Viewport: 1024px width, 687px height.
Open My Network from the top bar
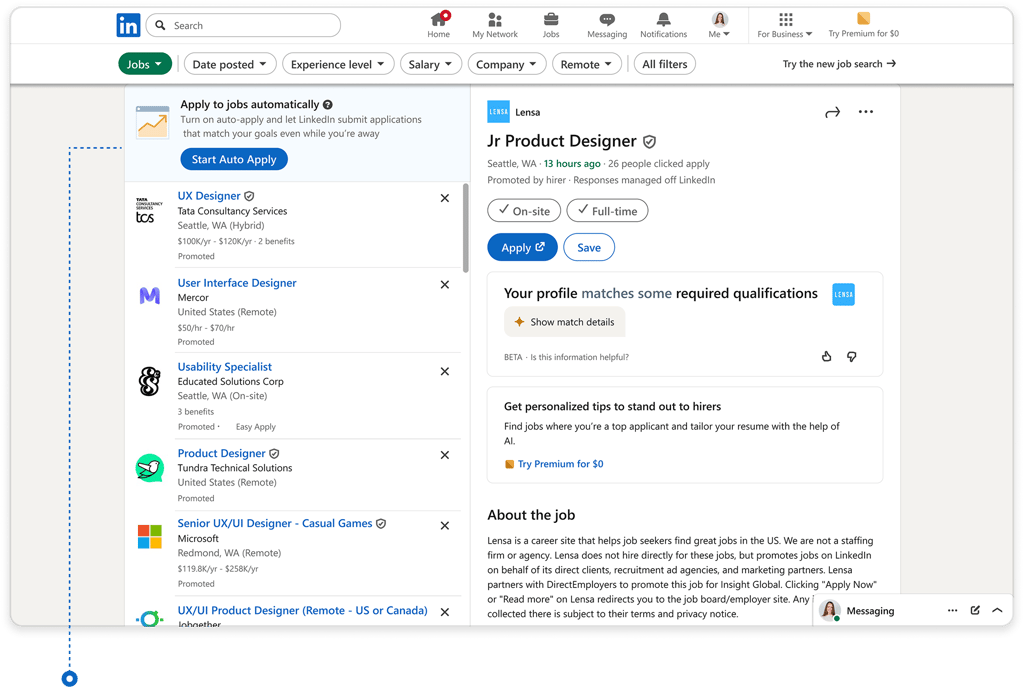click(x=495, y=25)
